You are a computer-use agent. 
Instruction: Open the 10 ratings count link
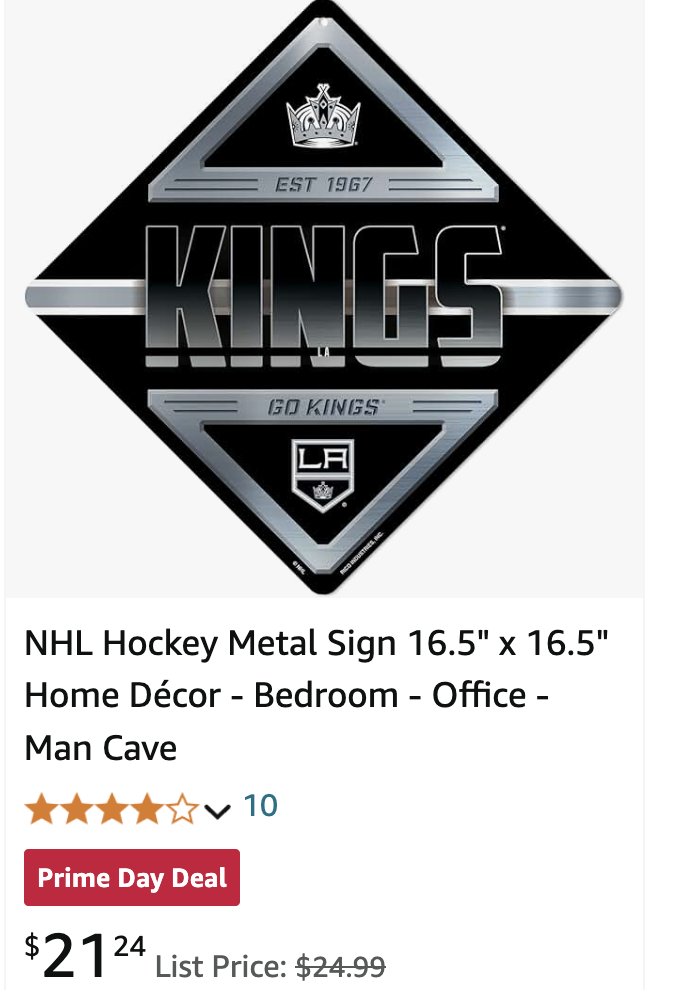260,806
